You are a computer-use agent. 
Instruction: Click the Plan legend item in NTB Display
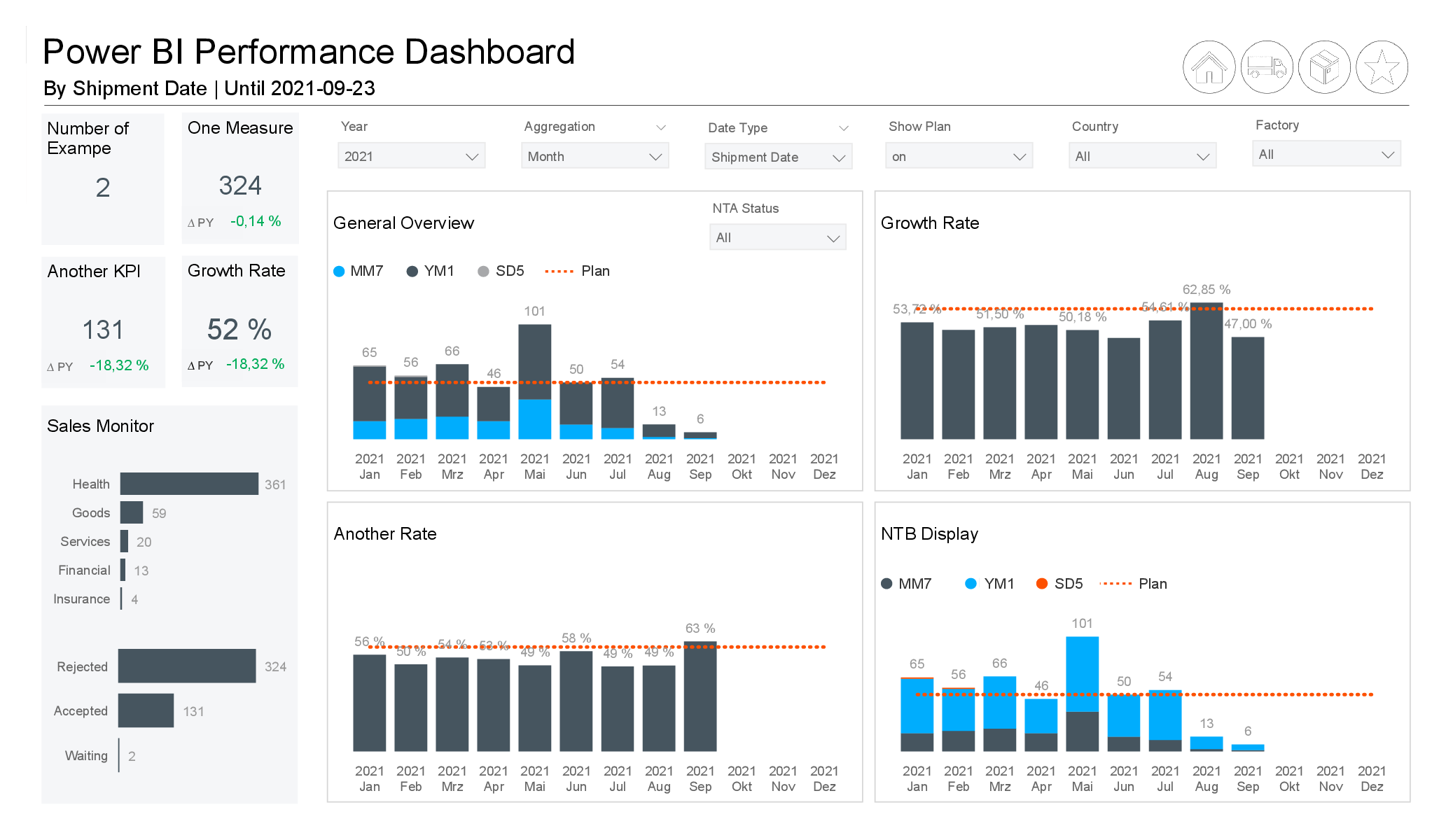click(1132, 583)
